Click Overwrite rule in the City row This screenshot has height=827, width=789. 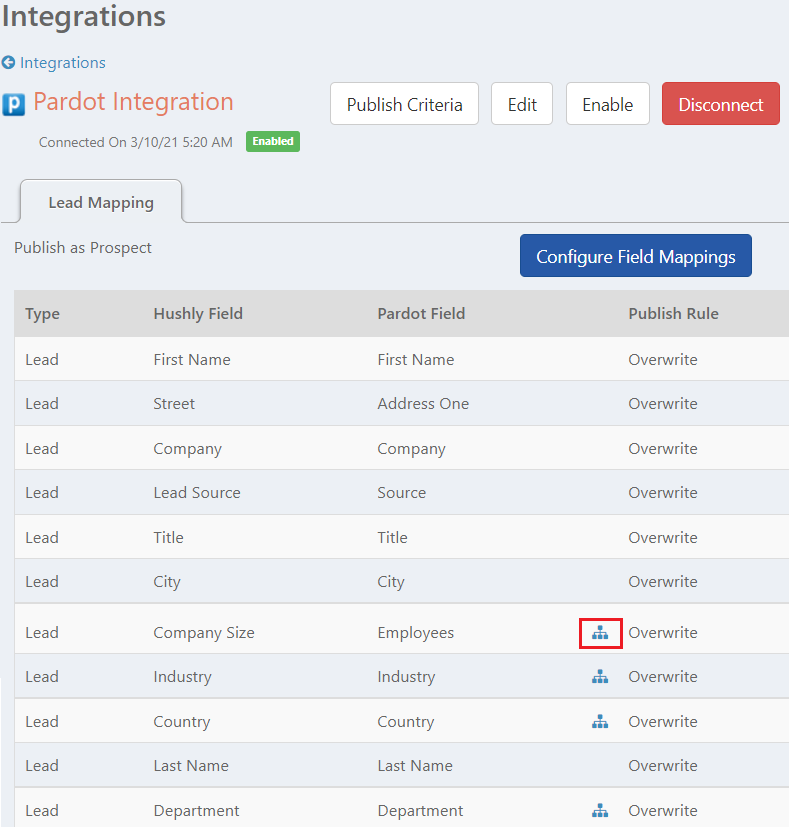(663, 582)
